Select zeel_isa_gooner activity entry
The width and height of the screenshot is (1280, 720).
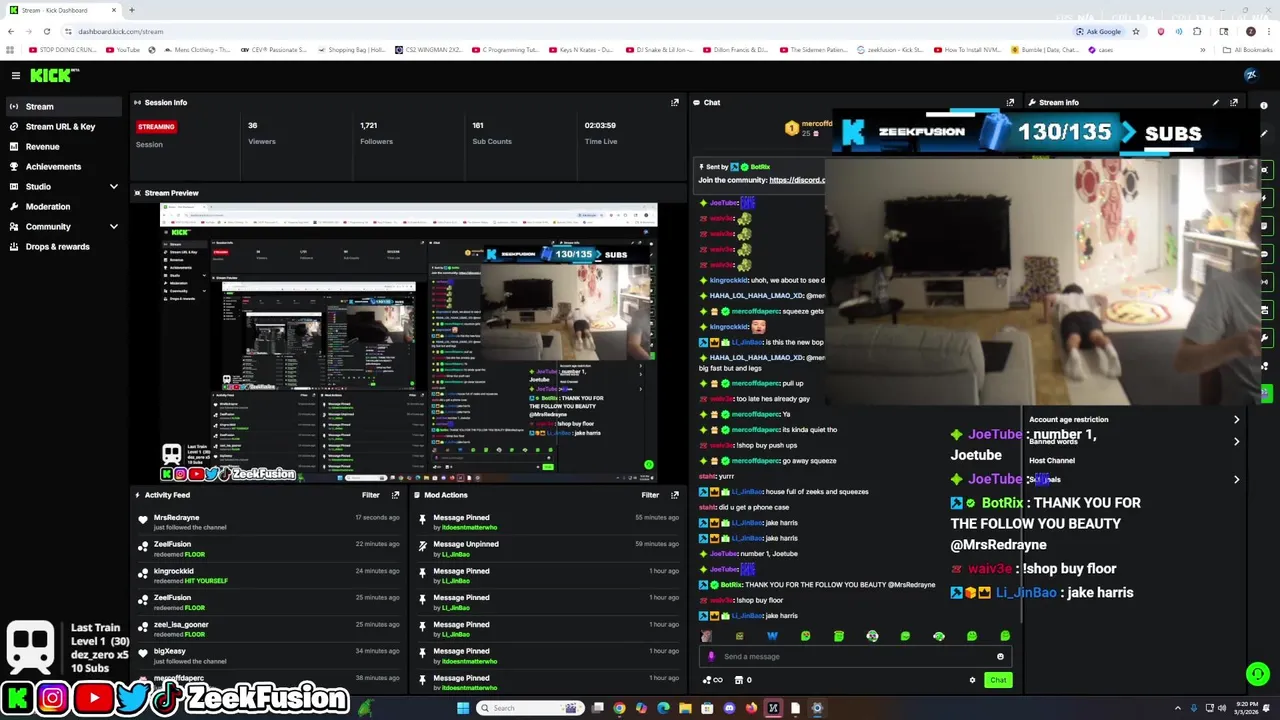(x=270, y=629)
